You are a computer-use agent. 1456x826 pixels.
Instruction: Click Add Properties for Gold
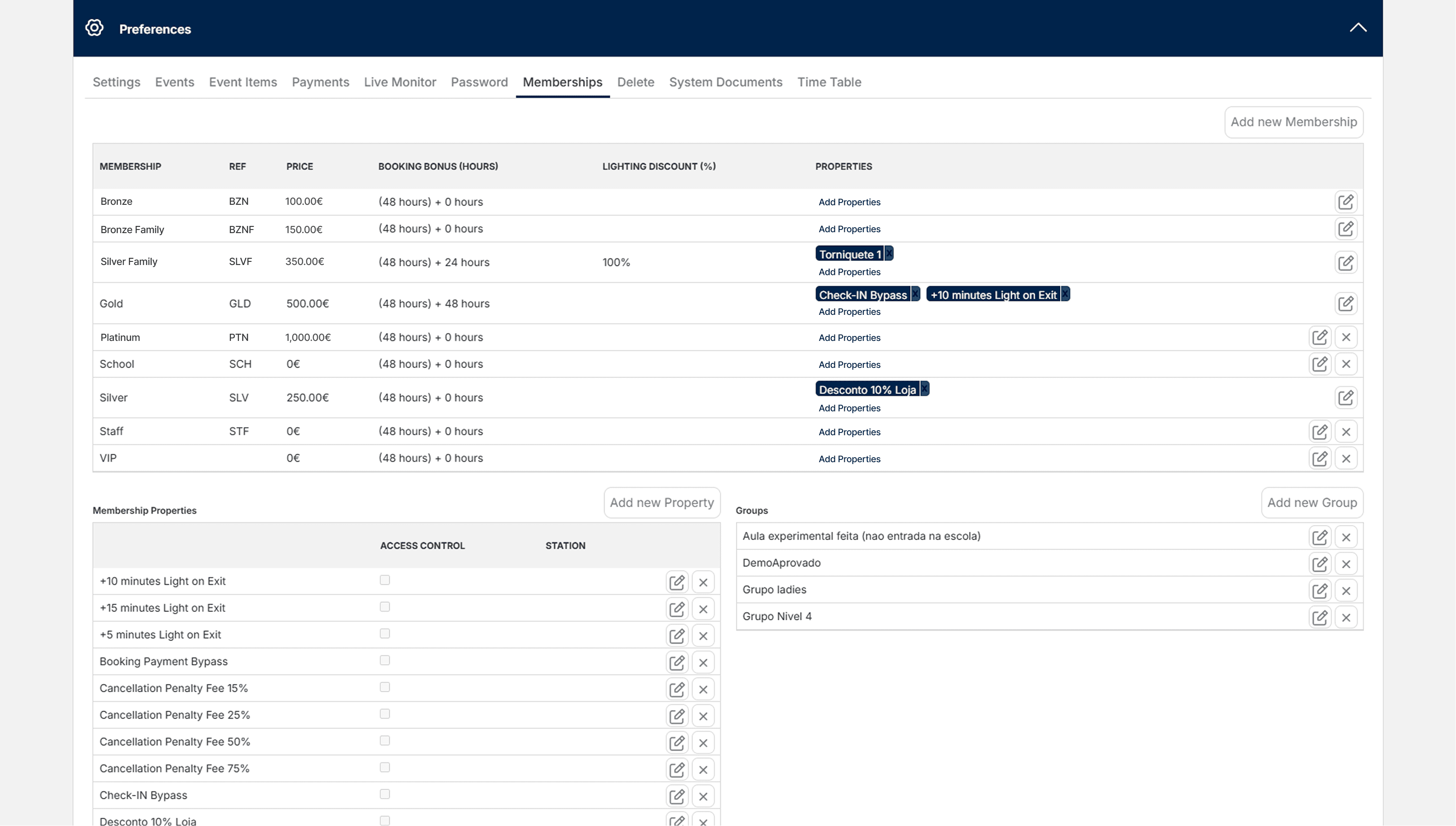coord(849,311)
